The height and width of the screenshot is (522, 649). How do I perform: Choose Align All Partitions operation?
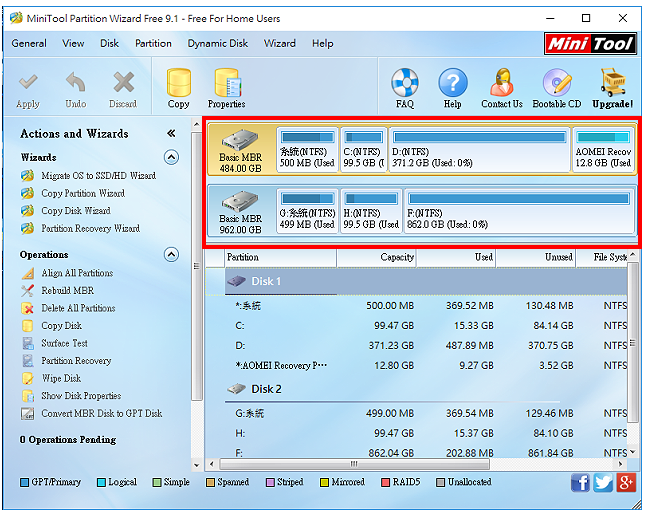pyautogui.click(x=77, y=273)
